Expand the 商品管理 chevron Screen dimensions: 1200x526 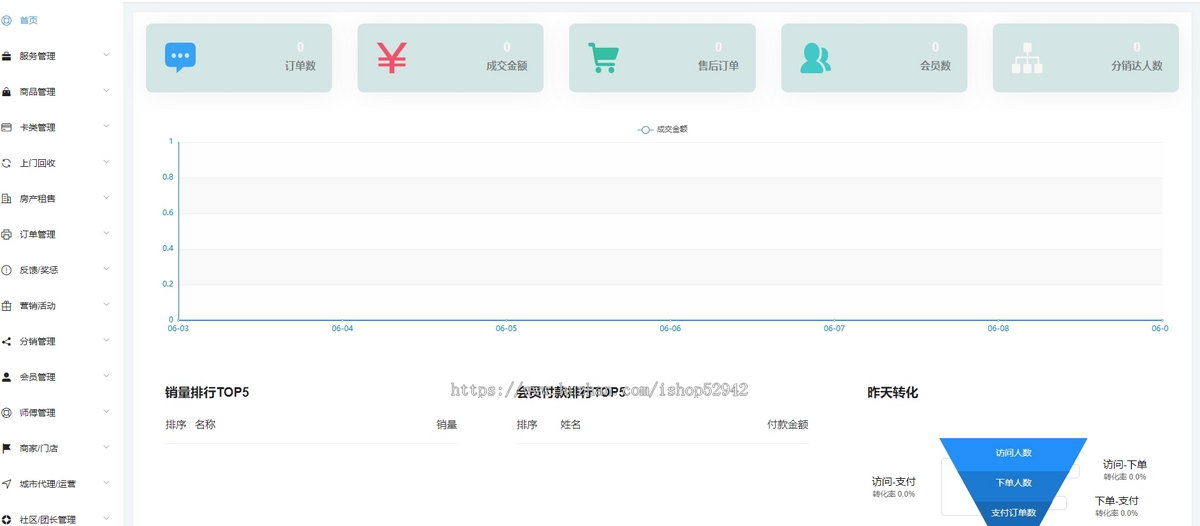click(106, 91)
